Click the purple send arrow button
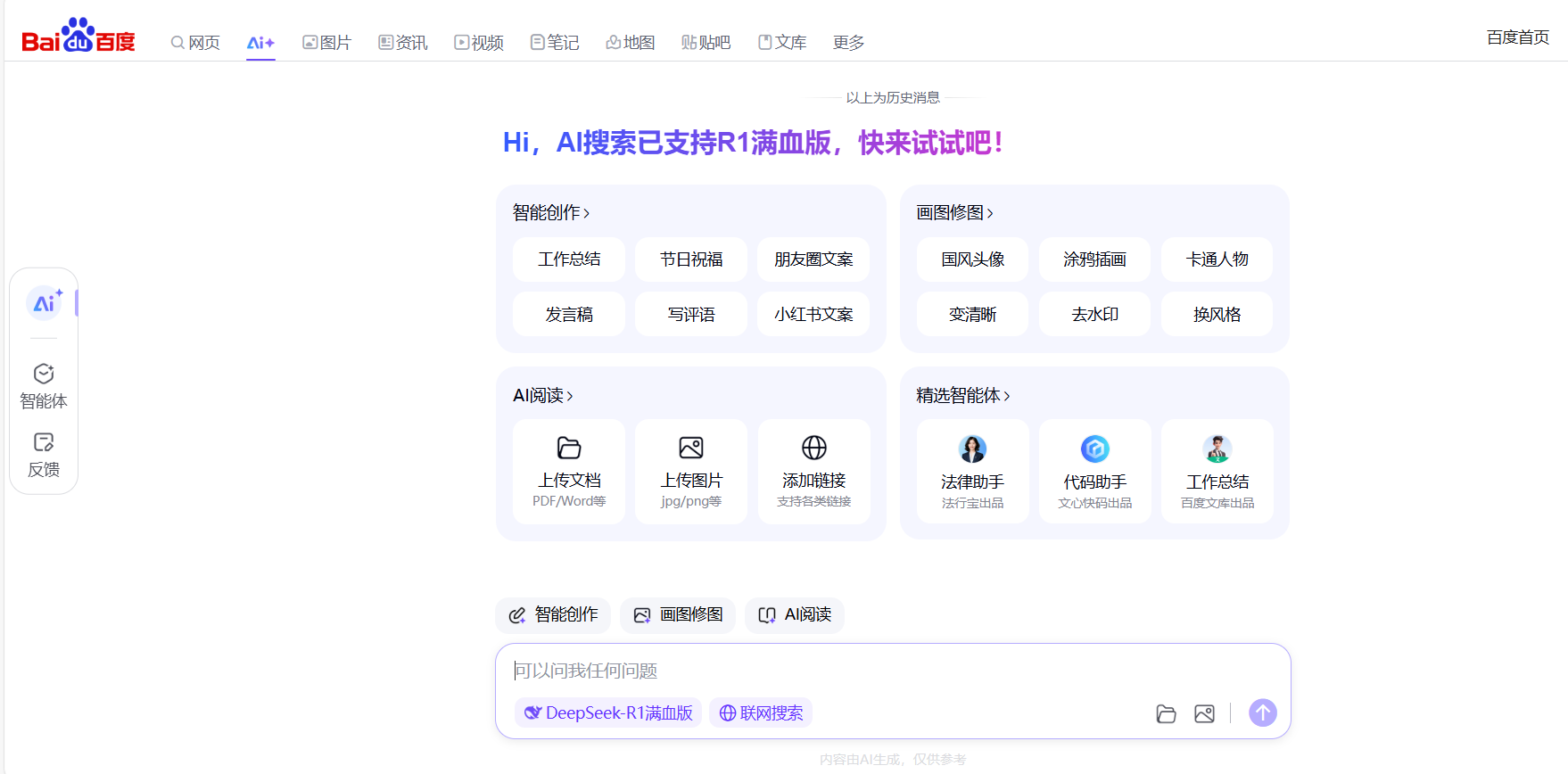 1262,712
